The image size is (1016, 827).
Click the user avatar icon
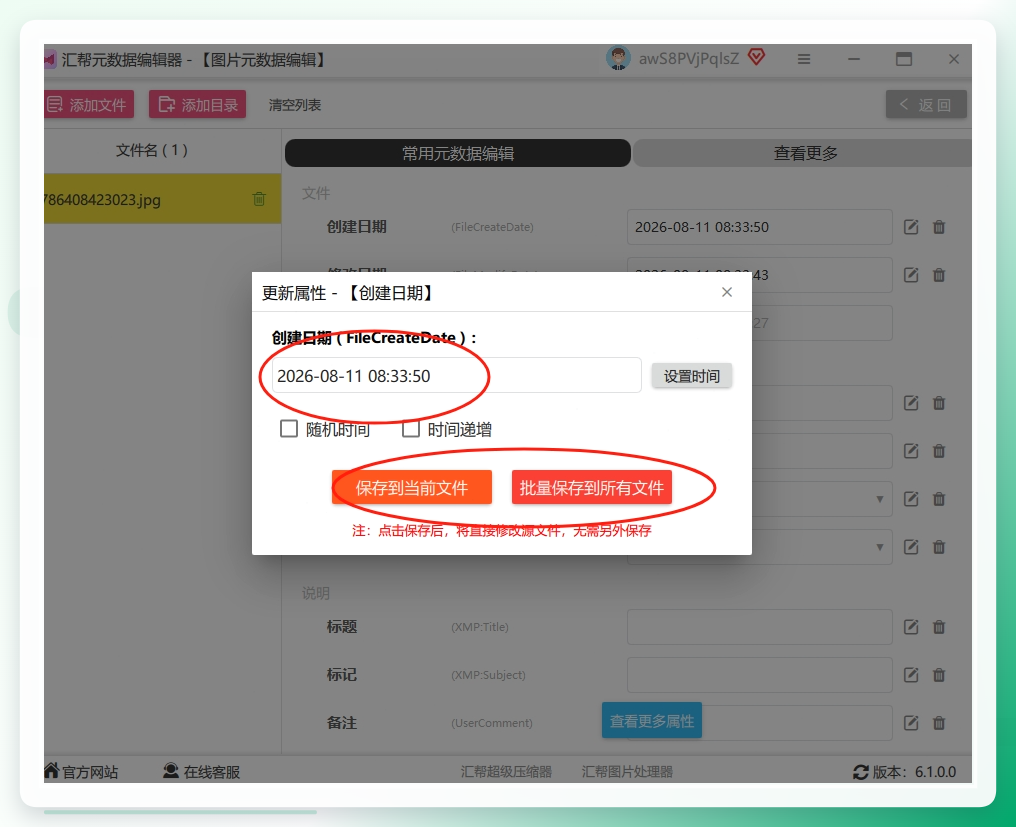pyautogui.click(x=618, y=58)
